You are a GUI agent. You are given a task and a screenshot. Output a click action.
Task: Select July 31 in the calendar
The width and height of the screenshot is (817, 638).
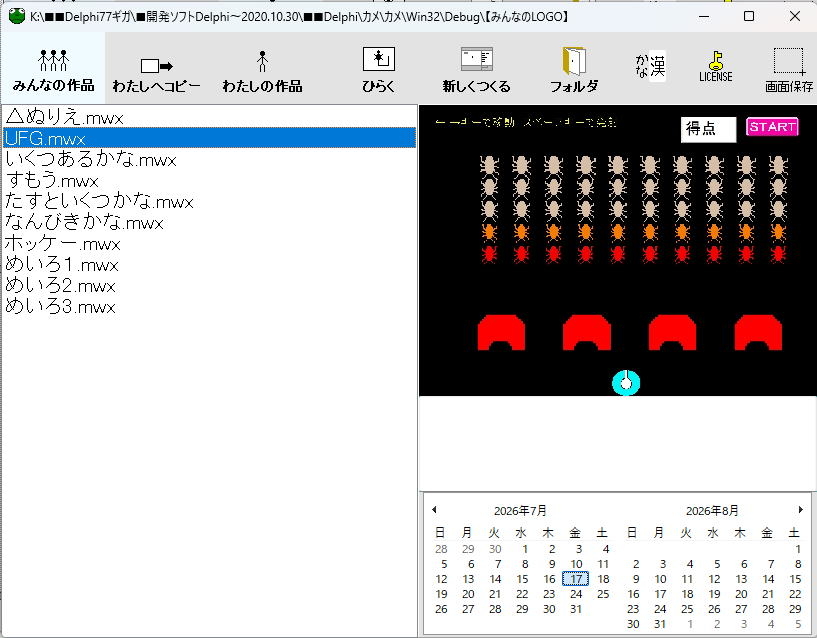click(x=576, y=609)
